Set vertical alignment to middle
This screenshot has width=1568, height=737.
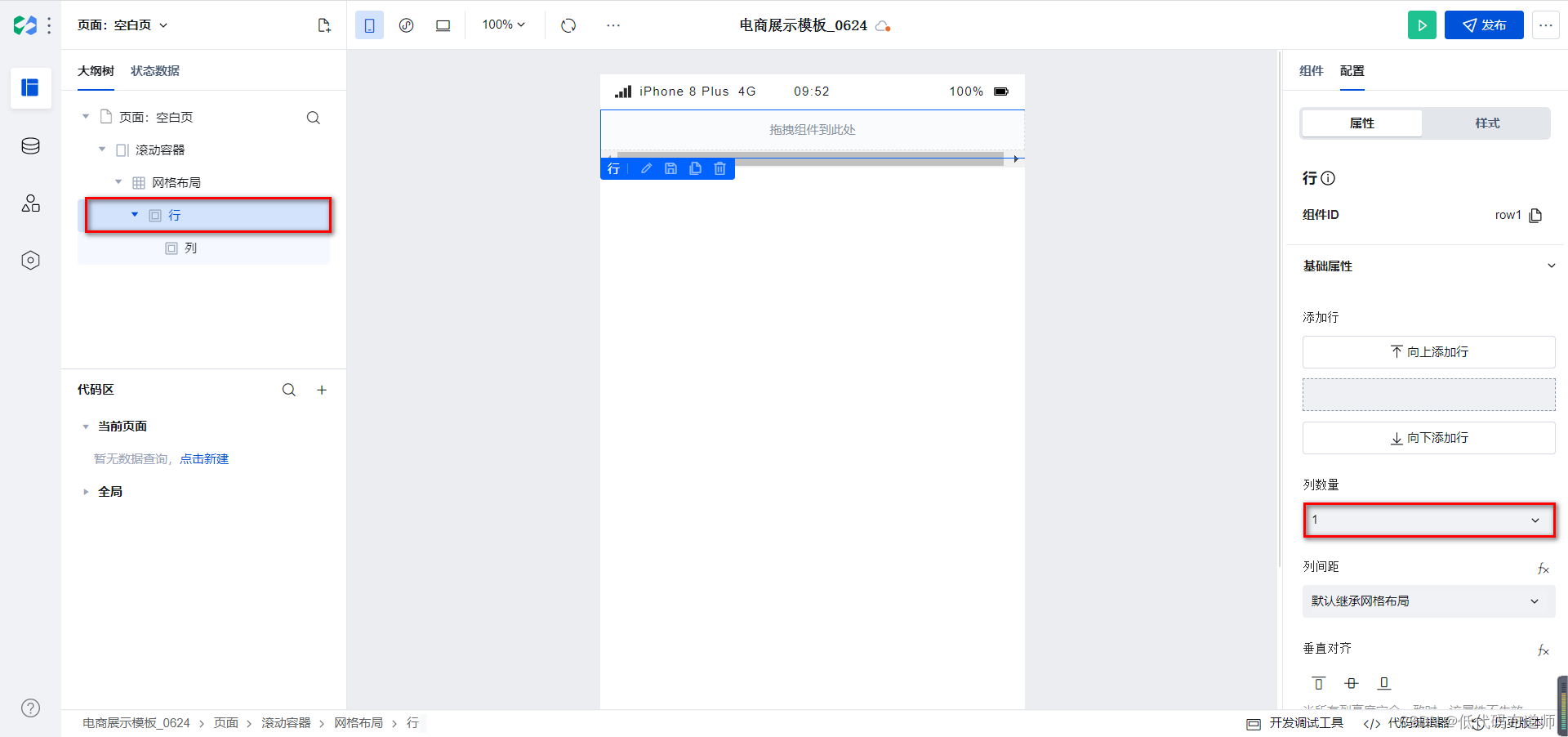click(x=1351, y=683)
